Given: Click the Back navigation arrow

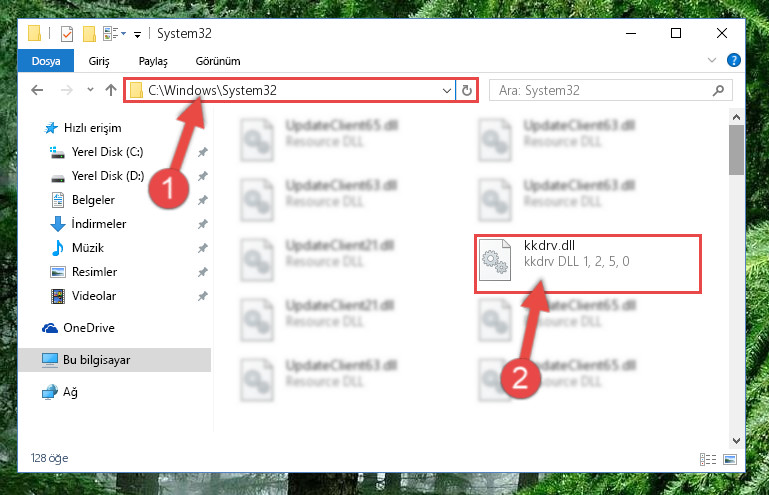Looking at the screenshot, I should (x=37, y=90).
